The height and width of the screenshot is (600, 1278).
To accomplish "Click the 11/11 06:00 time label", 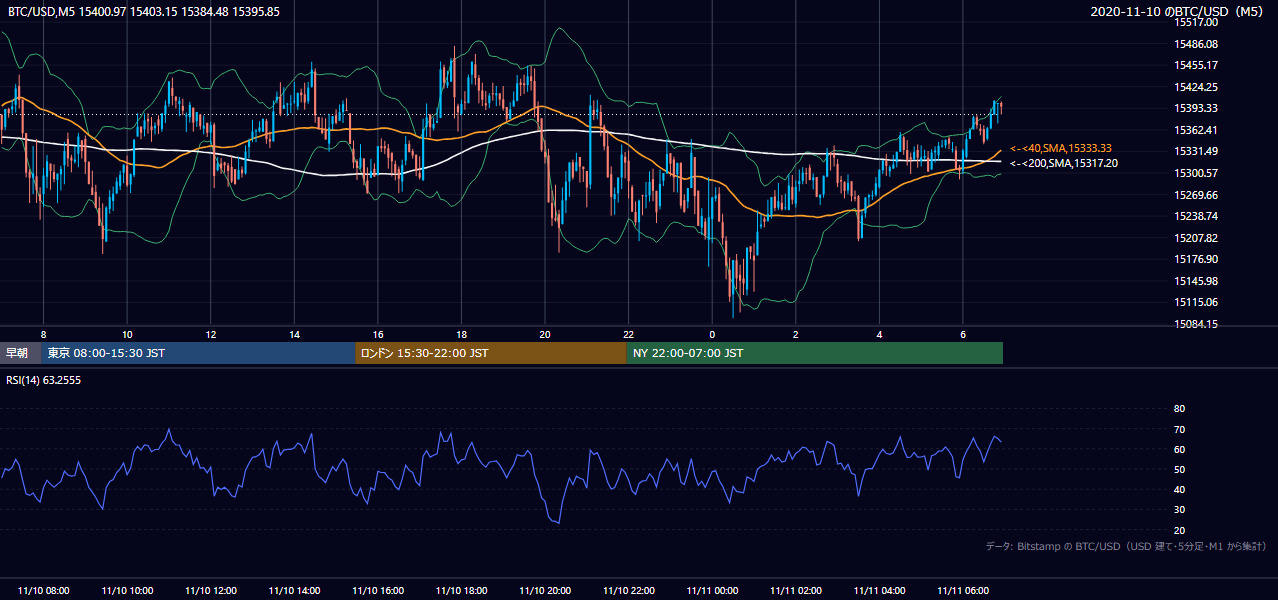I will coord(962,591).
